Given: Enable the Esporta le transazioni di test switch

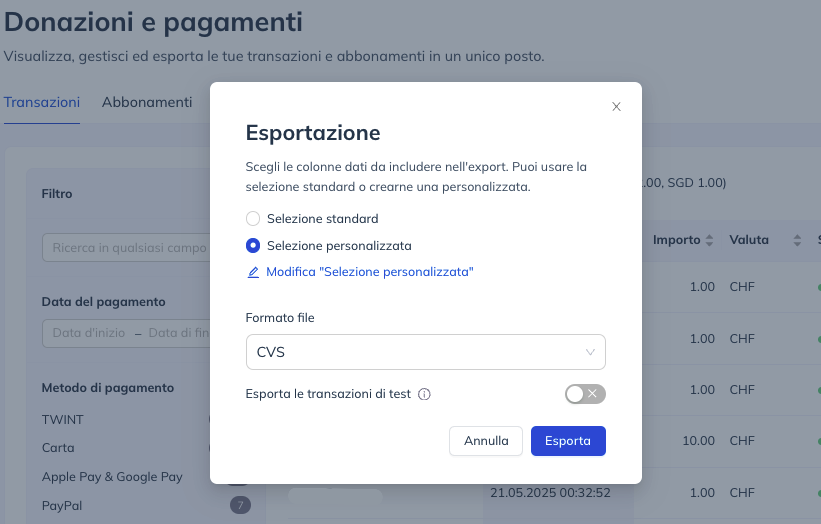Looking at the screenshot, I should pyautogui.click(x=585, y=394).
